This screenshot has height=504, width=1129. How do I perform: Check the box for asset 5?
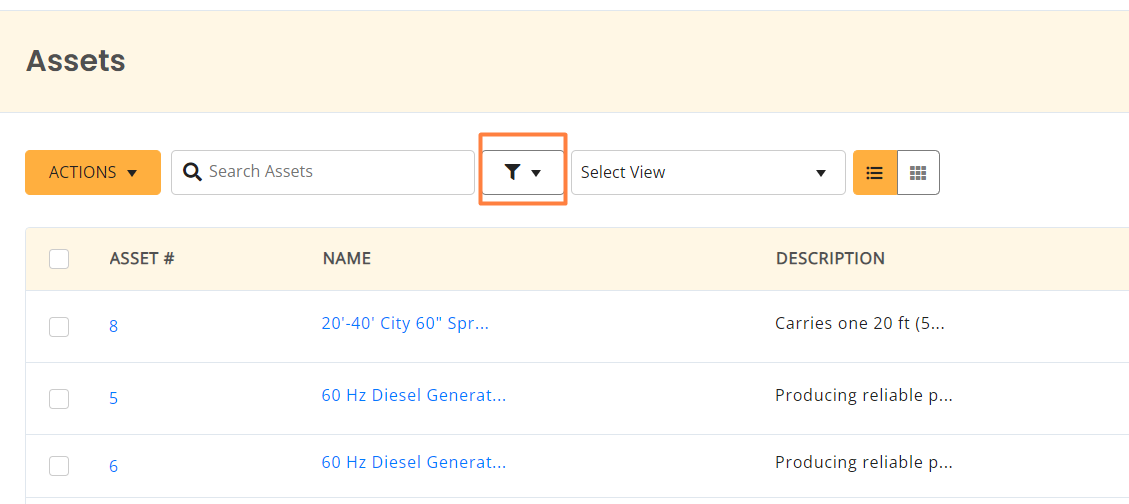pos(59,399)
